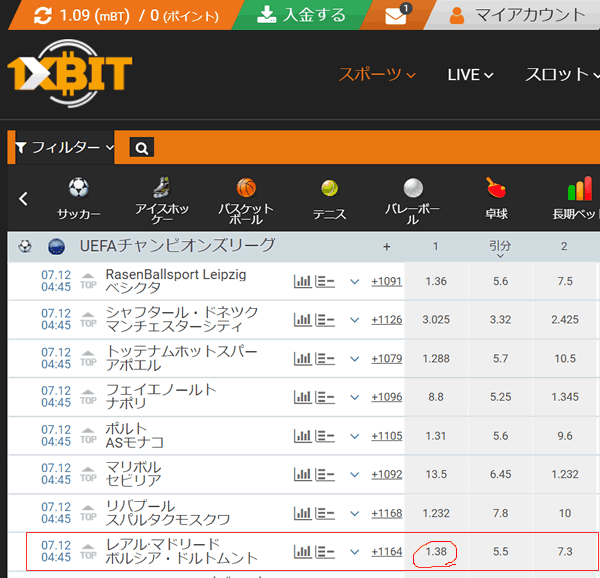Click the 1xBit logo
Viewport: 600px width, 578px height.
(x=70, y=73)
